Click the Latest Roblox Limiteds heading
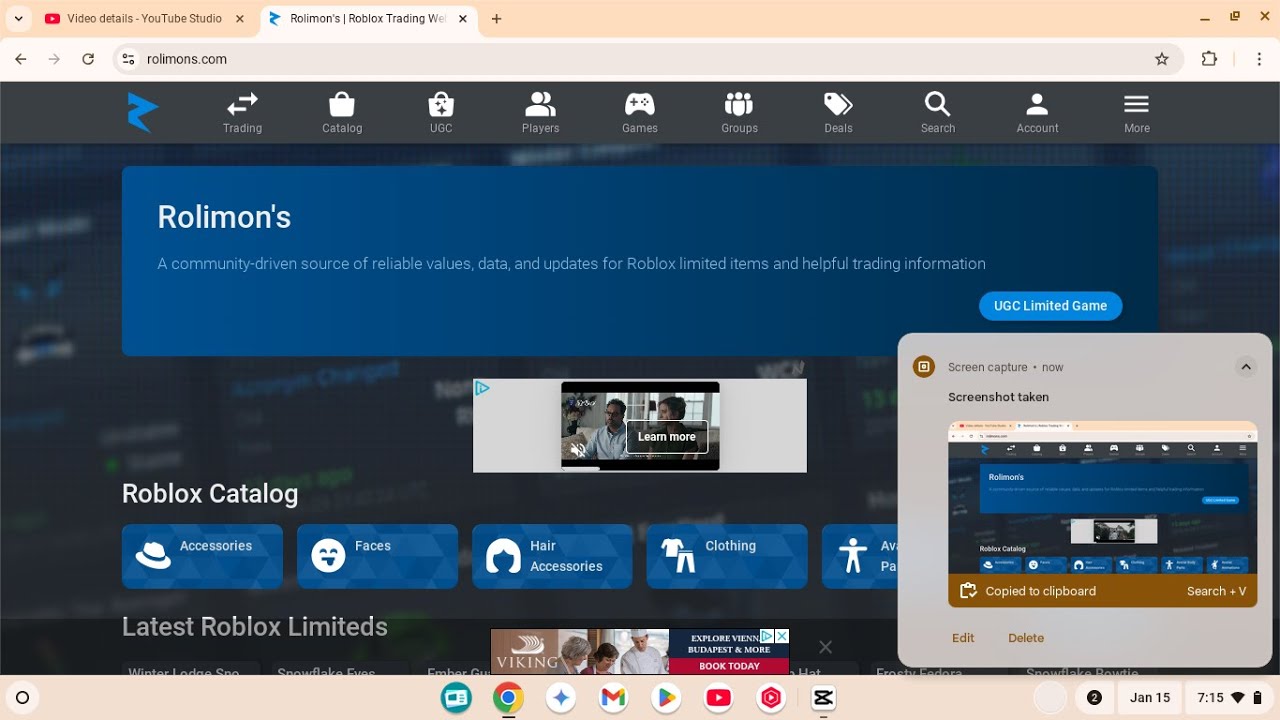Image resolution: width=1280 pixels, height=720 pixels. [255, 627]
